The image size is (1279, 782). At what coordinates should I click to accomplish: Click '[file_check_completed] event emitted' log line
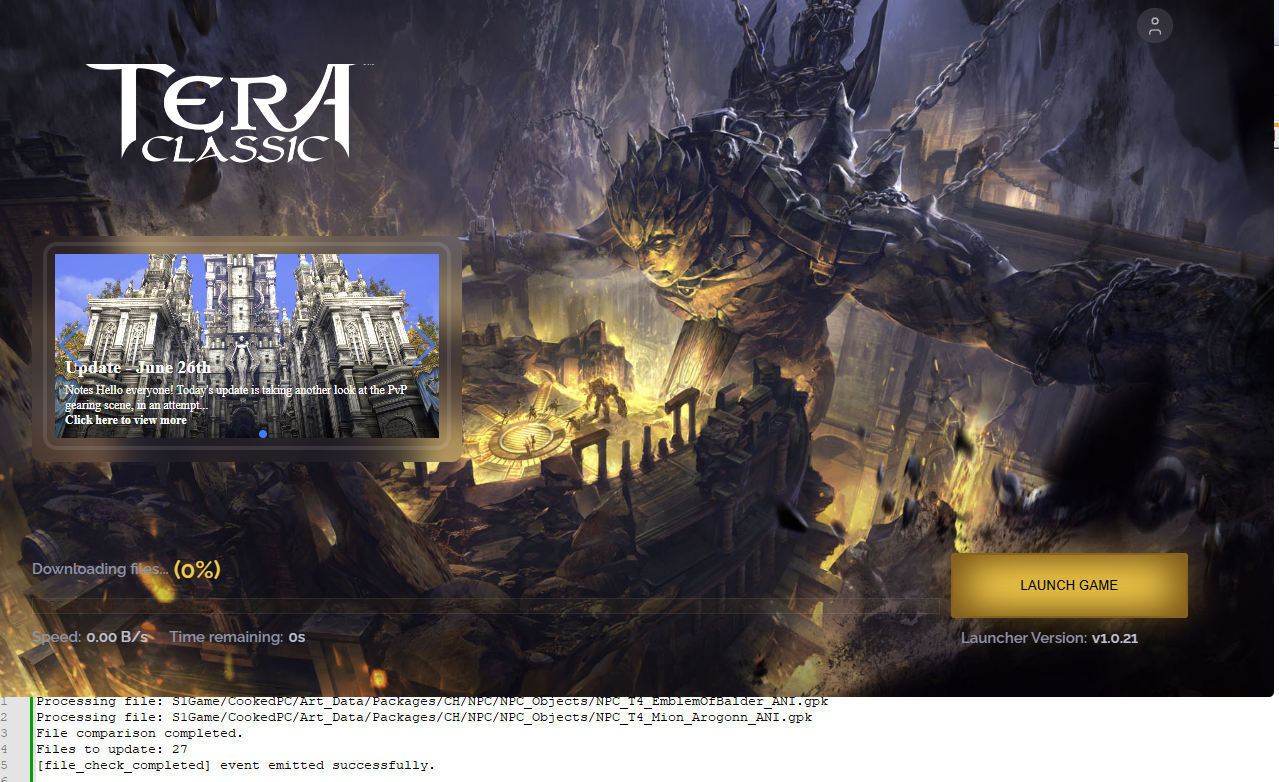[236, 765]
